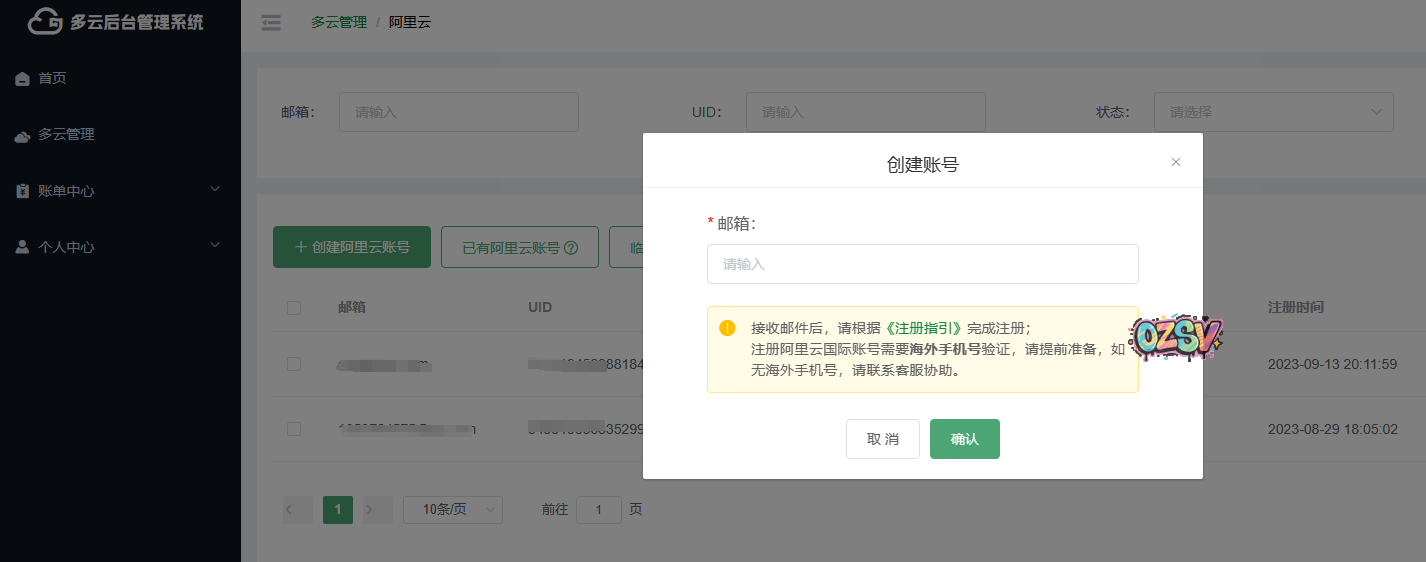
Task: Toggle the hamburger sidebar collapse icon
Action: [271, 22]
